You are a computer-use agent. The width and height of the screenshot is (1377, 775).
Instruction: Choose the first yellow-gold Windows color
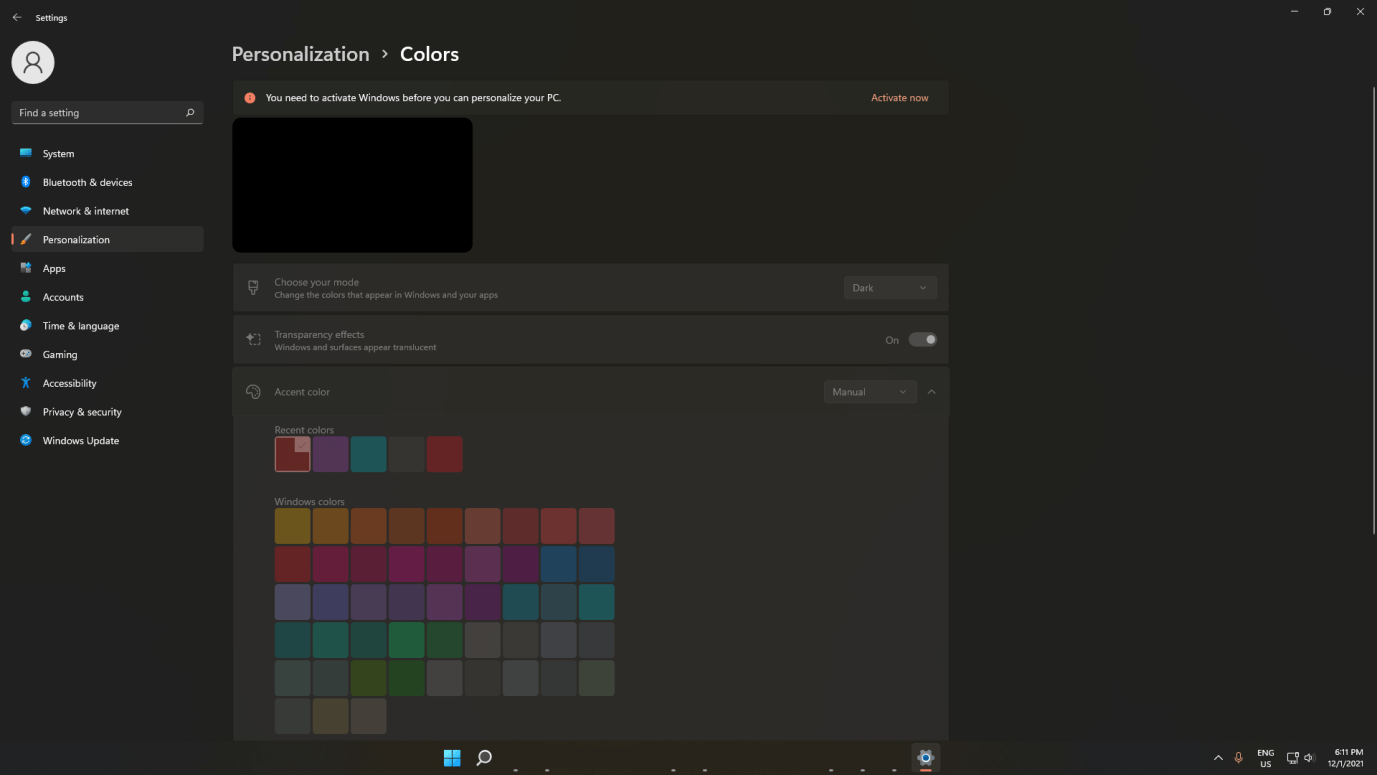pos(292,526)
